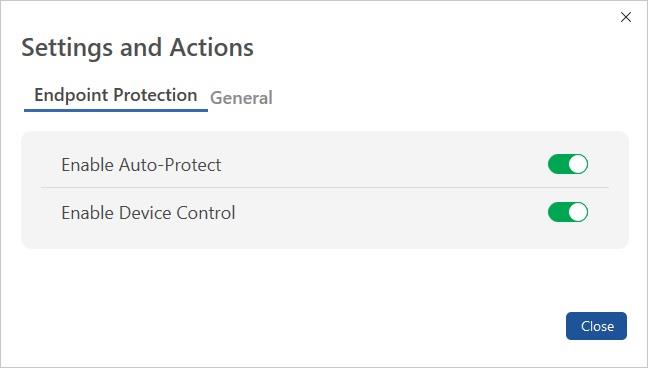Click the green area of Auto-Protect switch
This screenshot has width=648, height=368.
[x=558, y=164]
